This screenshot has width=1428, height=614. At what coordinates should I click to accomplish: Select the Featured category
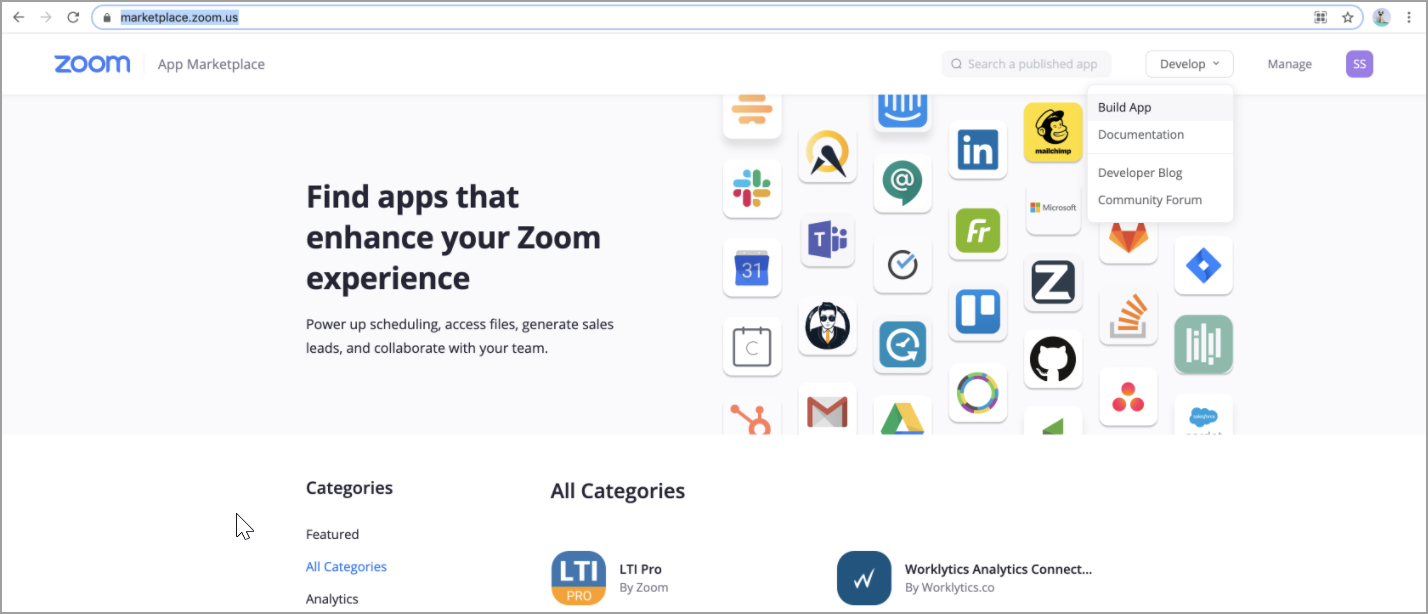pyautogui.click(x=332, y=534)
